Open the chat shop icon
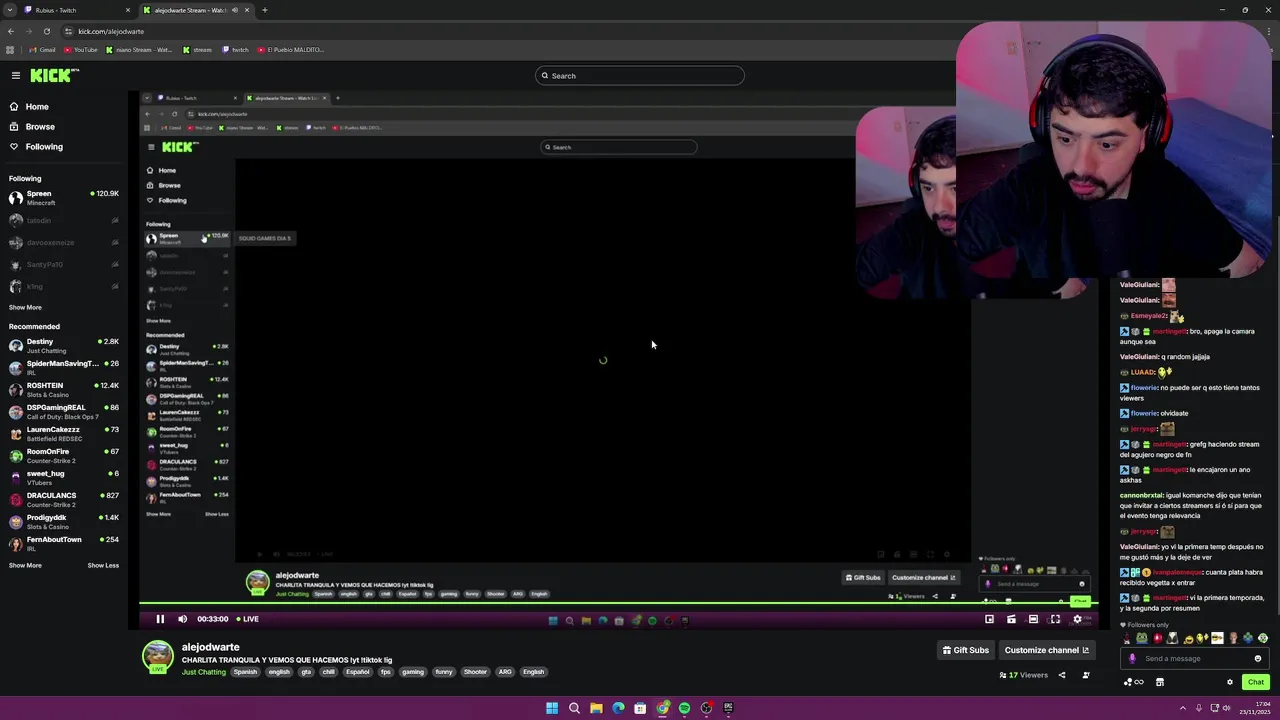Viewport: 1280px width, 720px height. [1160, 682]
